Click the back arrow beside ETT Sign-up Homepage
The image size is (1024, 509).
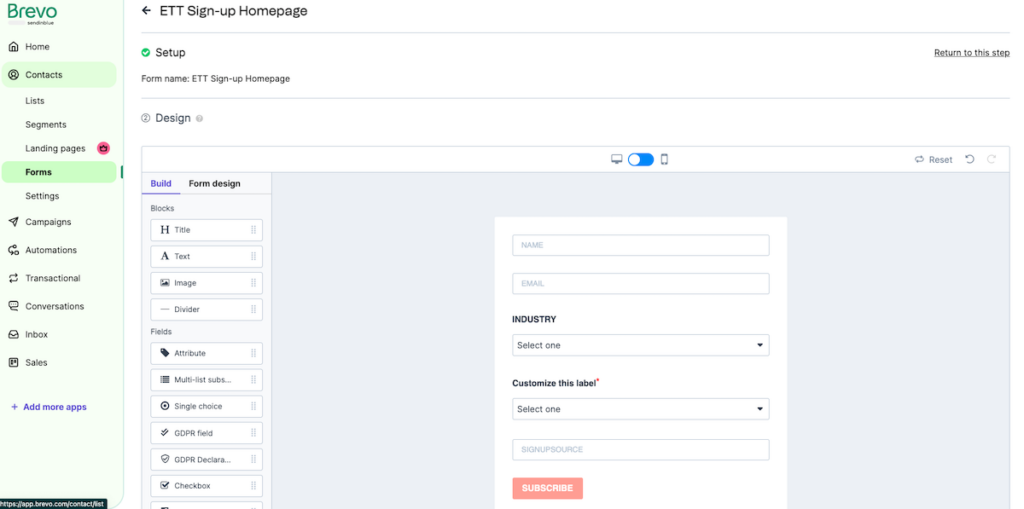147,11
